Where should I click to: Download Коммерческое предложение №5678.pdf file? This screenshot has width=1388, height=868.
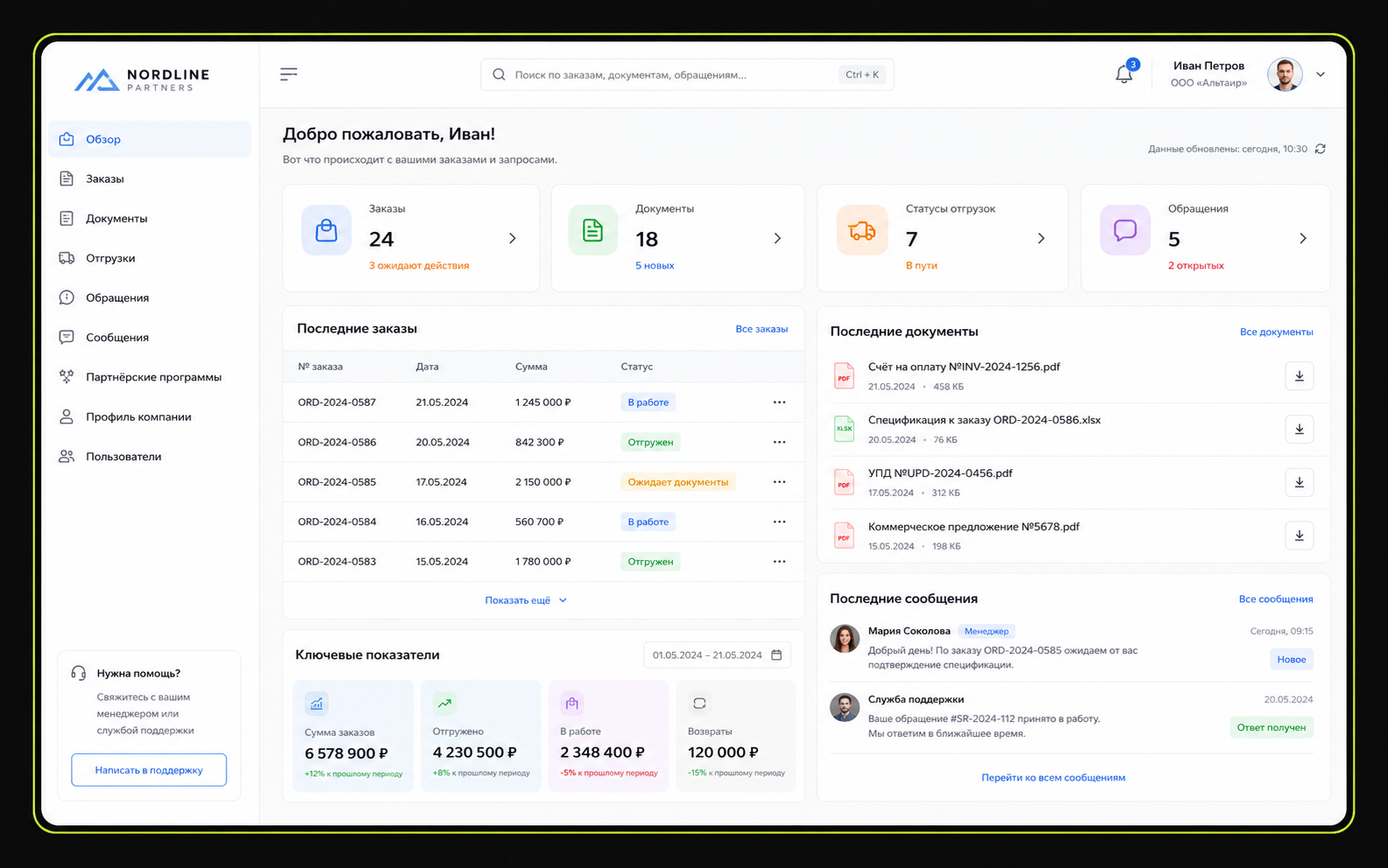coord(1300,535)
